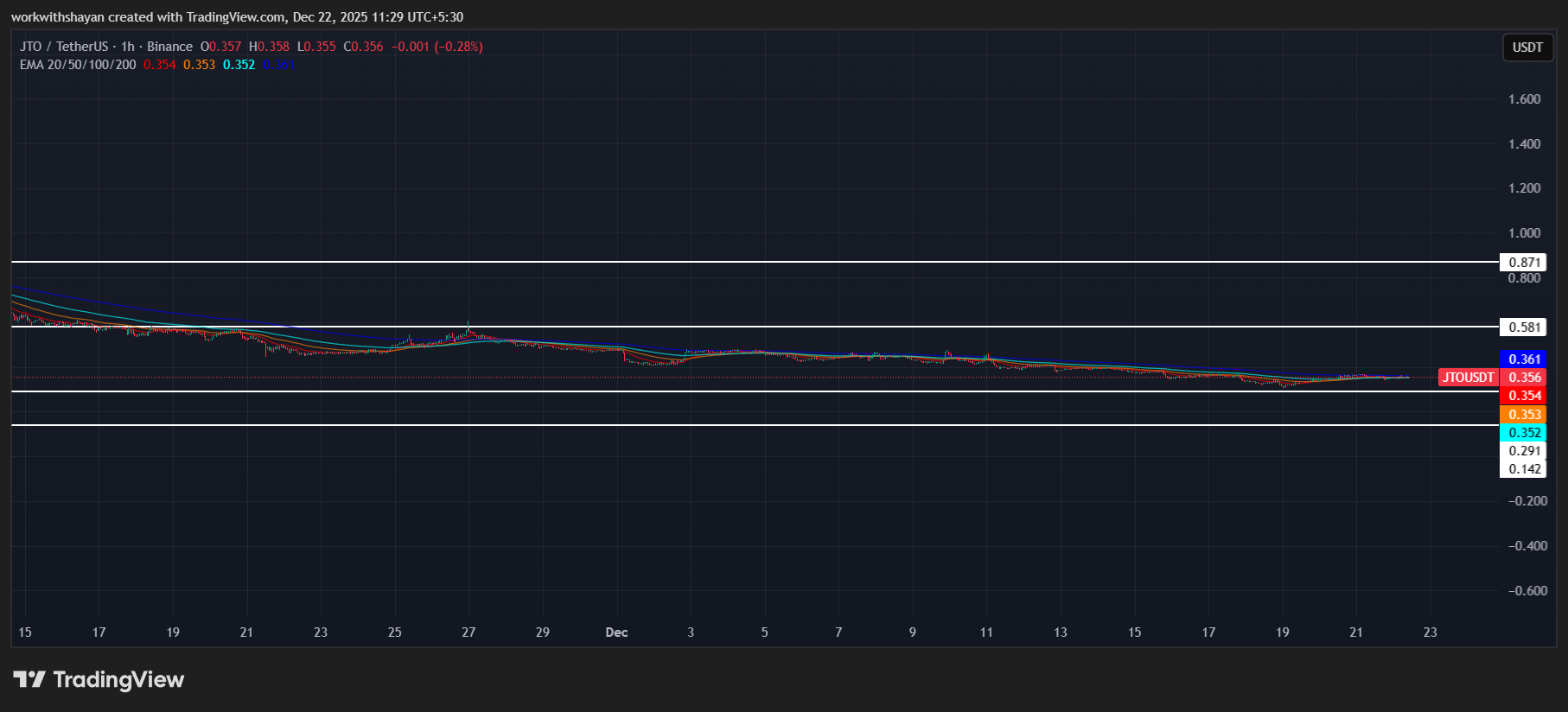Click the TradingView logo at bottom left

point(99,680)
